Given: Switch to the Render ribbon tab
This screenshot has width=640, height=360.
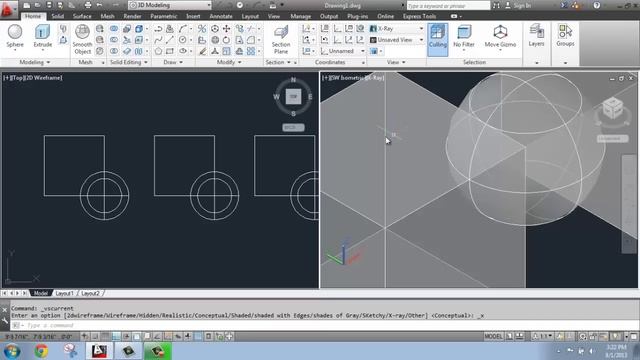Looking at the screenshot, I should pos(132,16).
